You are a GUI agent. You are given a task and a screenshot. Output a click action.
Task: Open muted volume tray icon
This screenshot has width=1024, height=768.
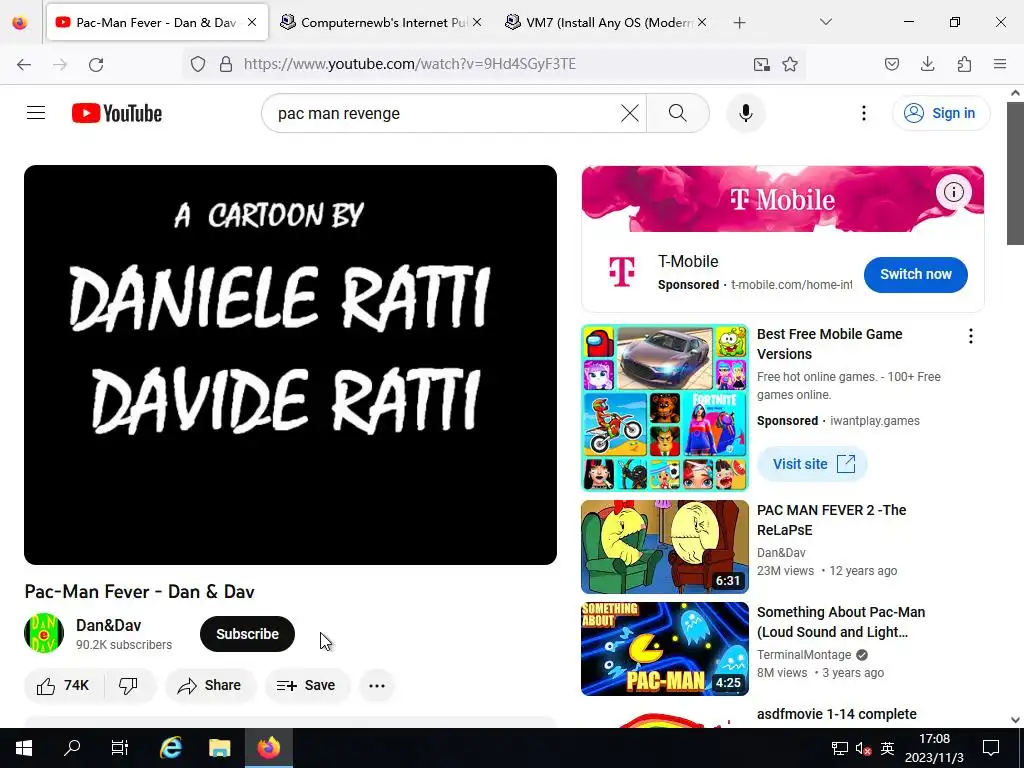click(x=863, y=748)
